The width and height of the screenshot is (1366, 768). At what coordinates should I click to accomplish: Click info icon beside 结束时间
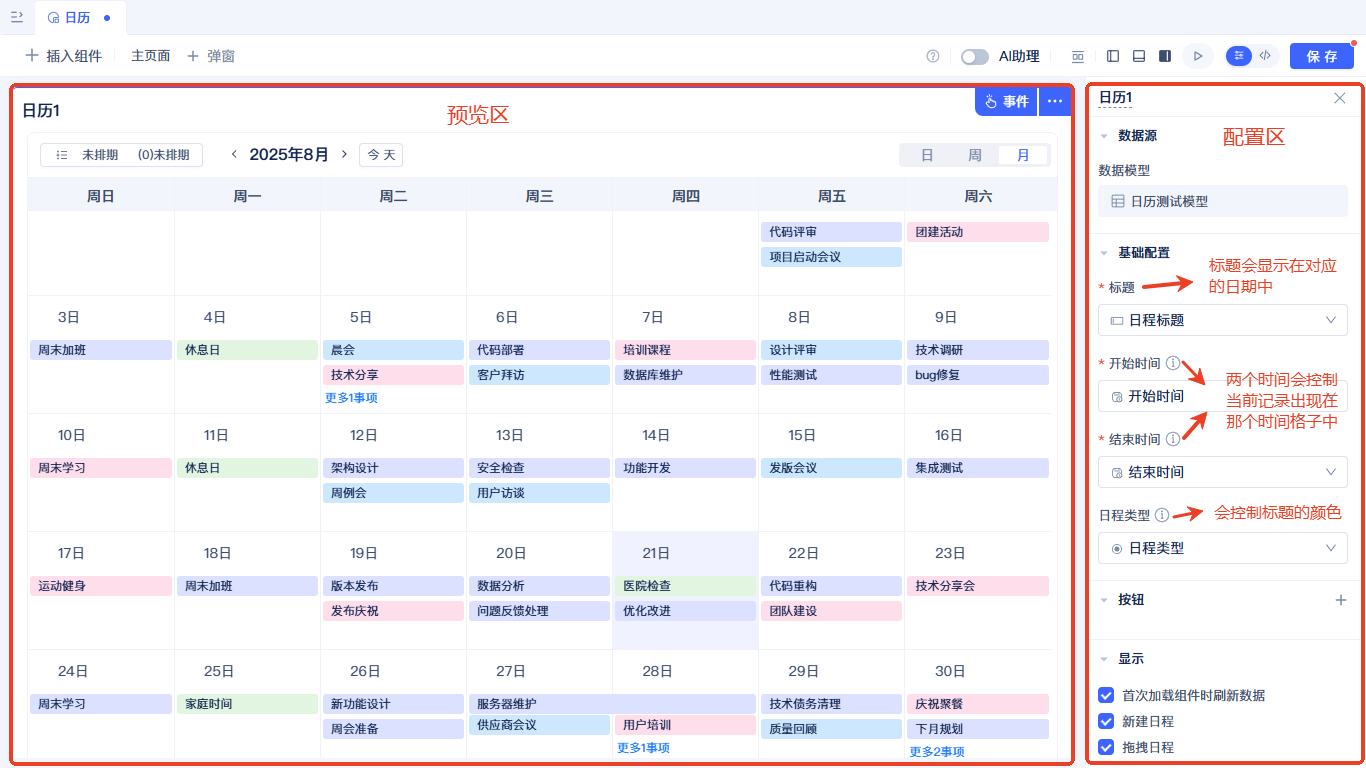tap(1173, 439)
